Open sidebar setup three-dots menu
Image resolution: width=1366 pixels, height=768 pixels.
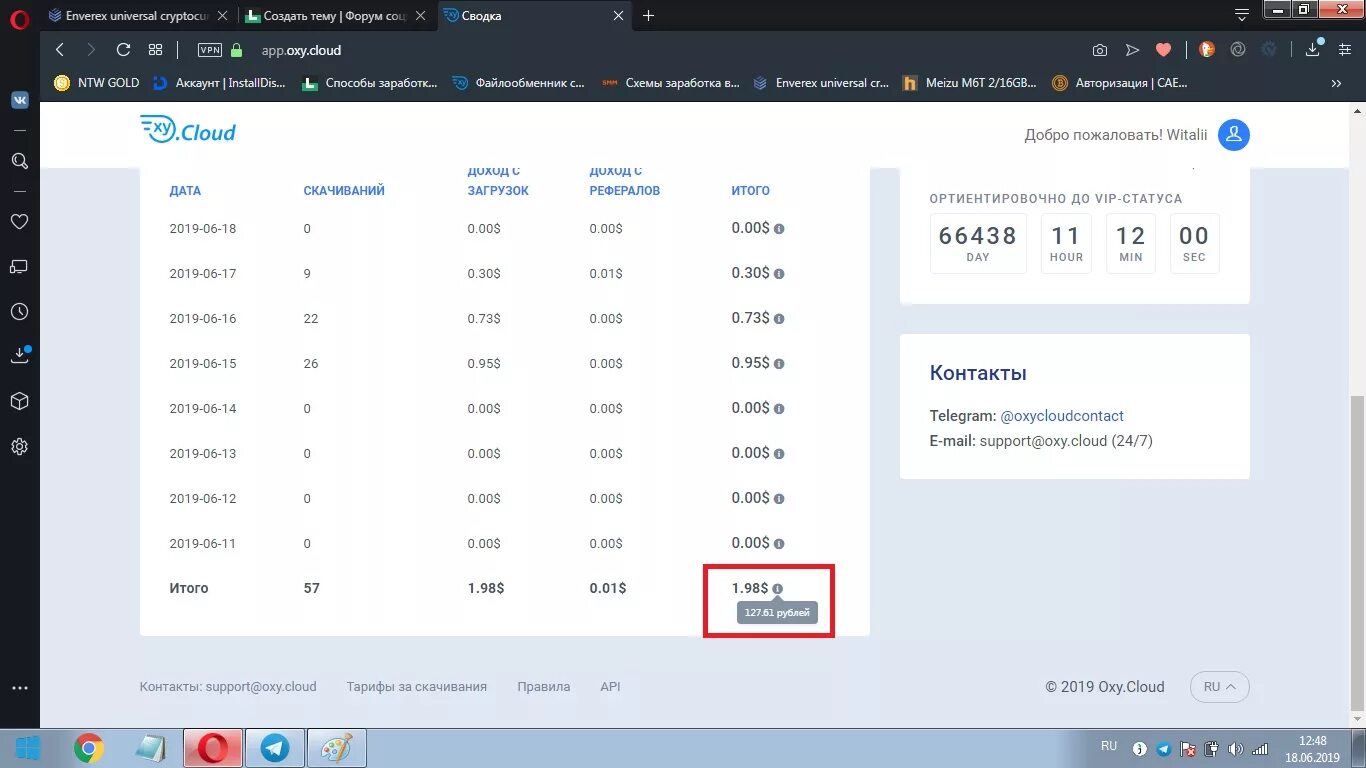coord(19,689)
